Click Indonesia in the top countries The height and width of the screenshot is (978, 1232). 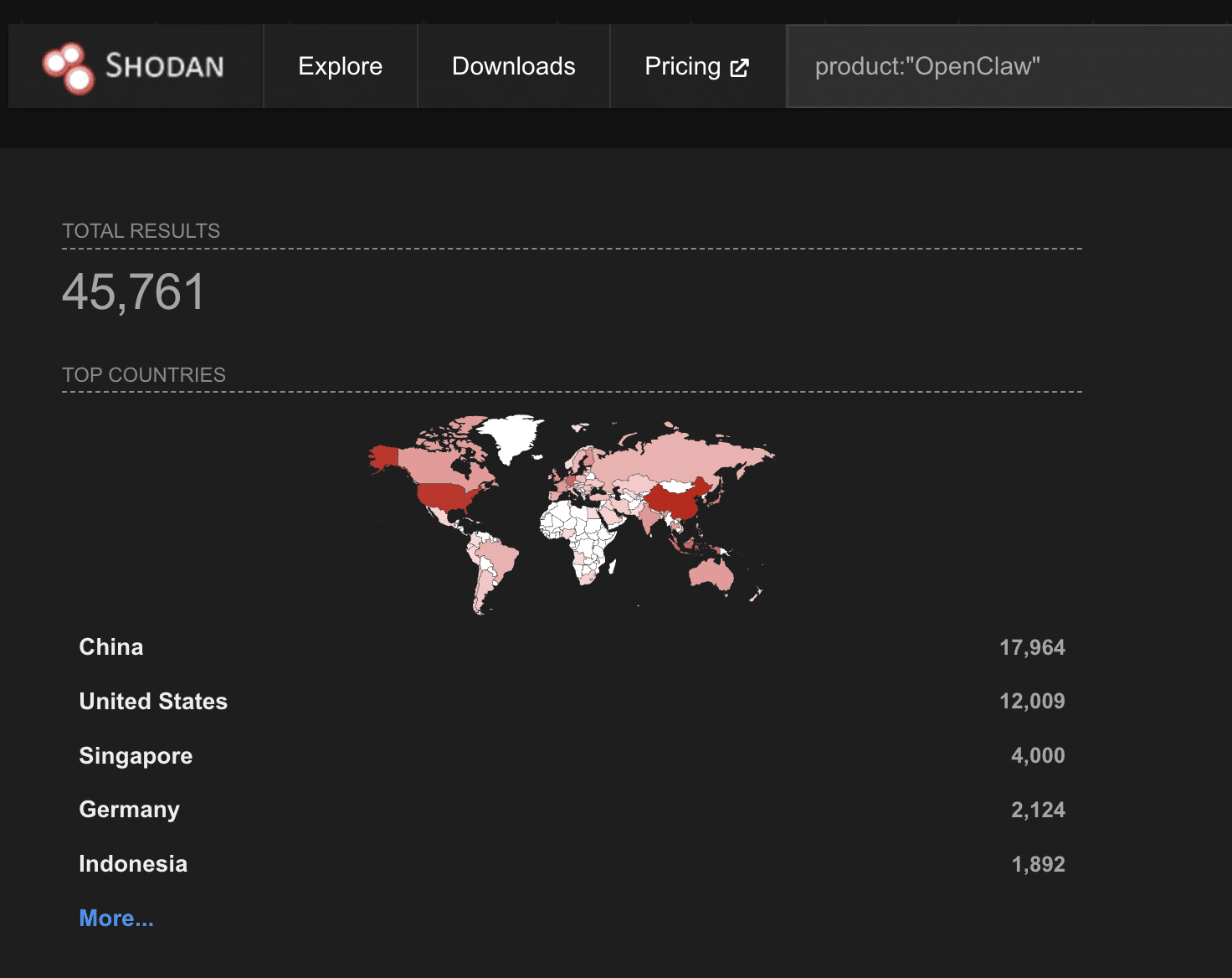pos(133,864)
